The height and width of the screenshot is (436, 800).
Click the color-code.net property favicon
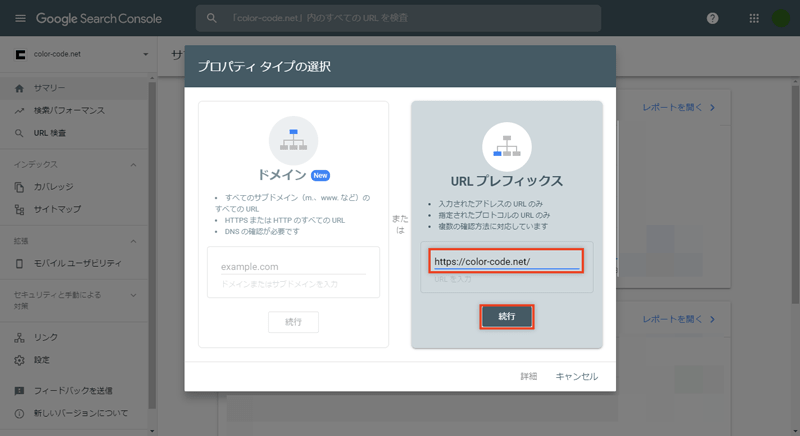click(x=20, y=54)
